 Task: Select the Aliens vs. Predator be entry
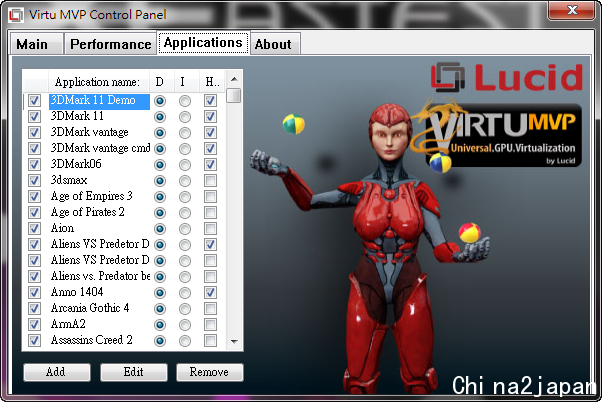click(100, 276)
